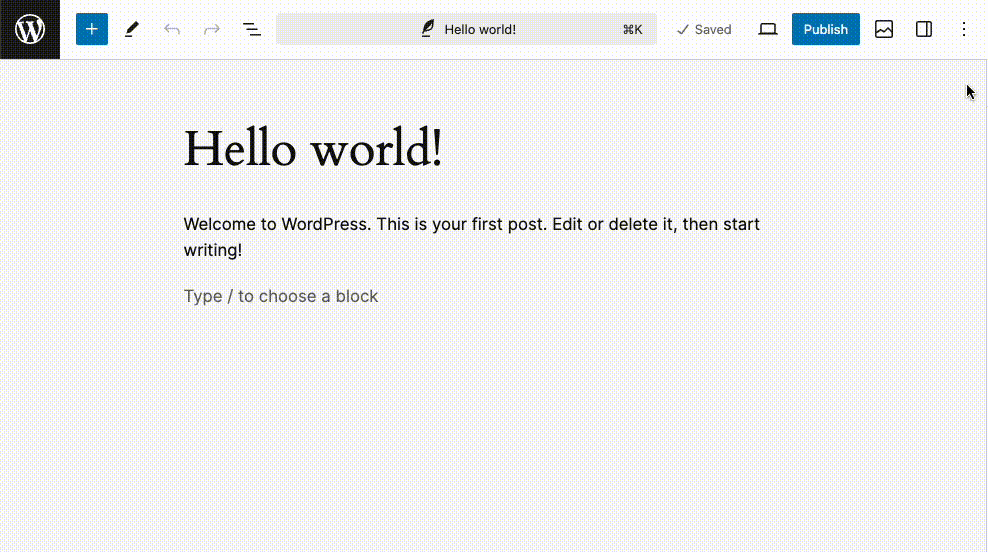Image resolution: width=988 pixels, height=552 pixels.
Task: Click the feather icon in command bar
Action: [x=427, y=29]
